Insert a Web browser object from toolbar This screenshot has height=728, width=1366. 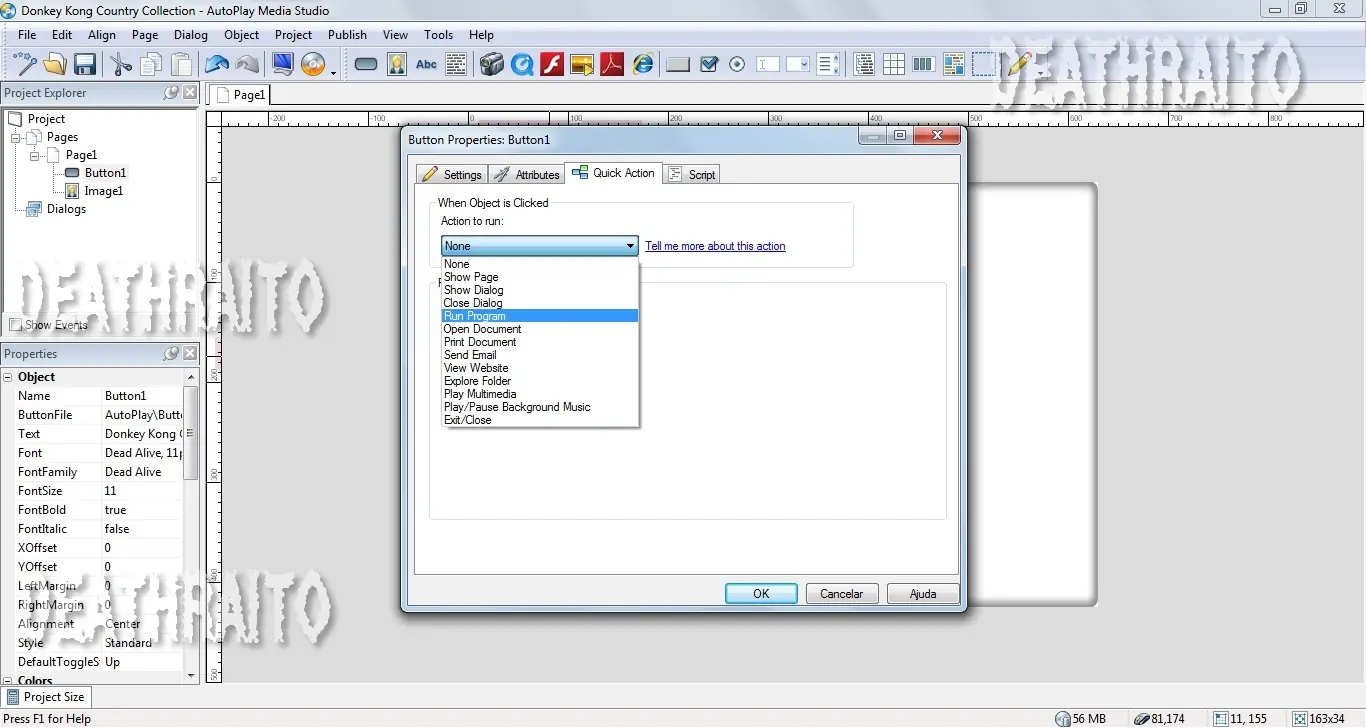(643, 65)
